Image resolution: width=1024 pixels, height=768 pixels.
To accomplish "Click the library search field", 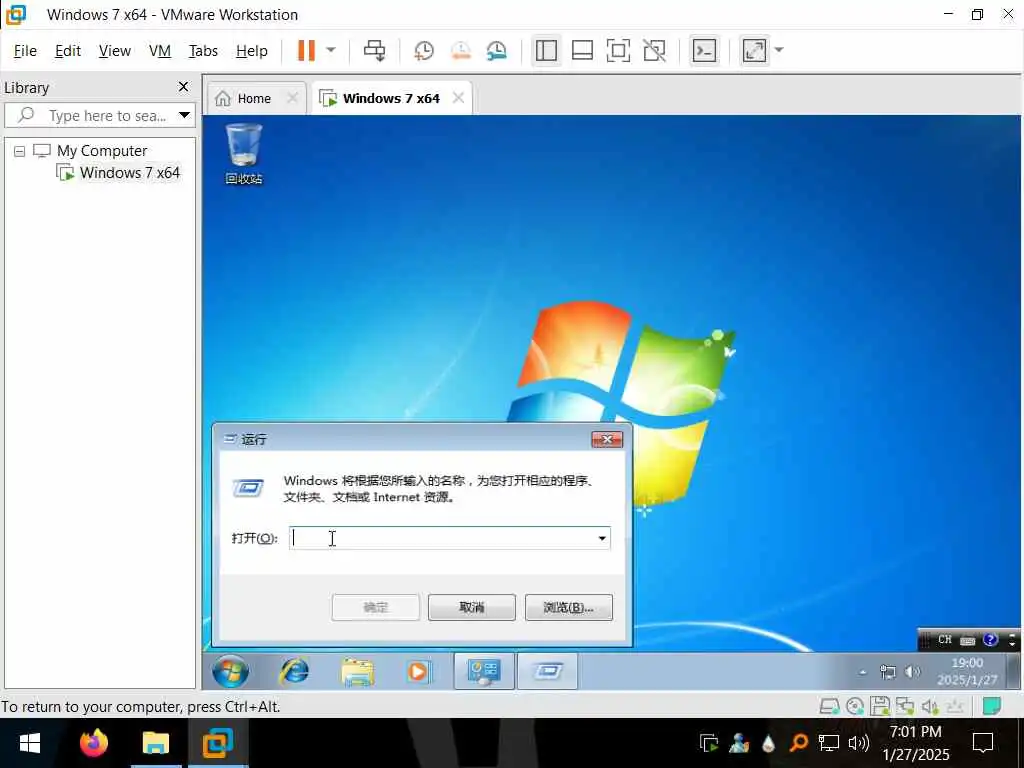I will coord(98,116).
